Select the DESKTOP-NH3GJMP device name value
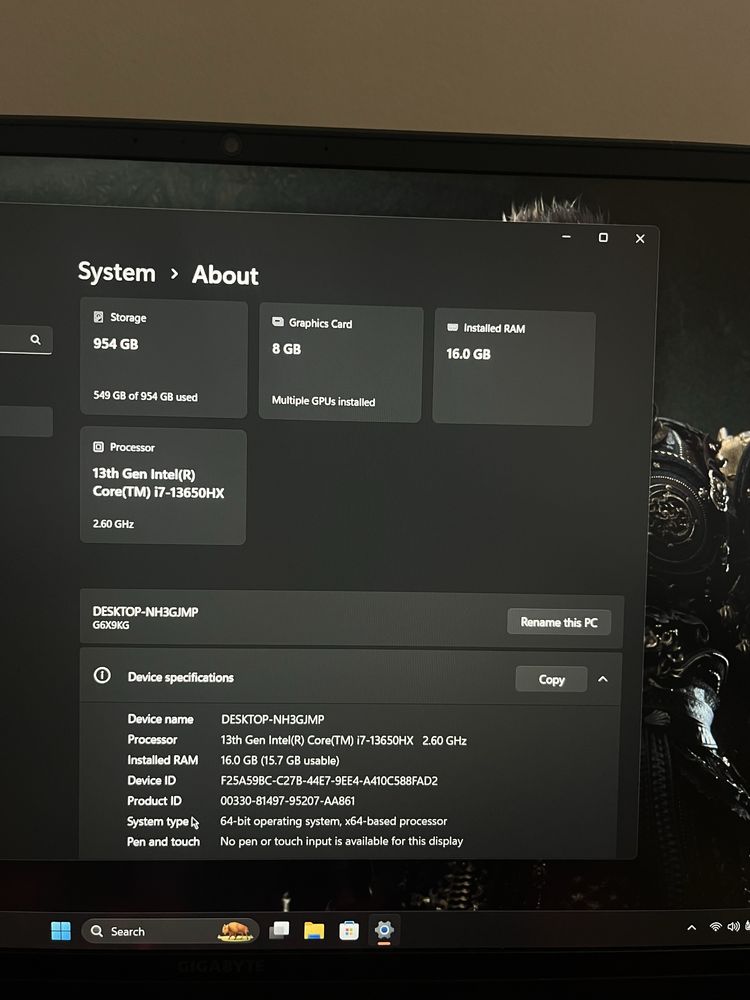The height and width of the screenshot is (1000, 750). (272, 719)
